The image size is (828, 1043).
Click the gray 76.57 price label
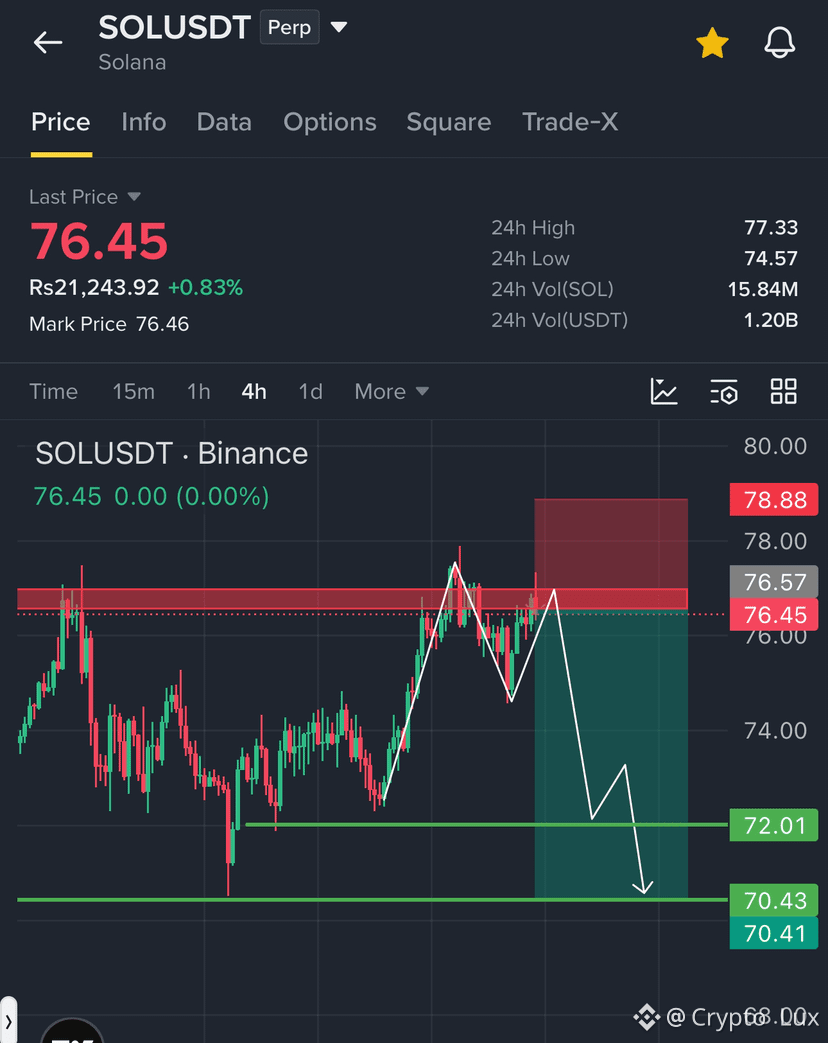[774, 582]
